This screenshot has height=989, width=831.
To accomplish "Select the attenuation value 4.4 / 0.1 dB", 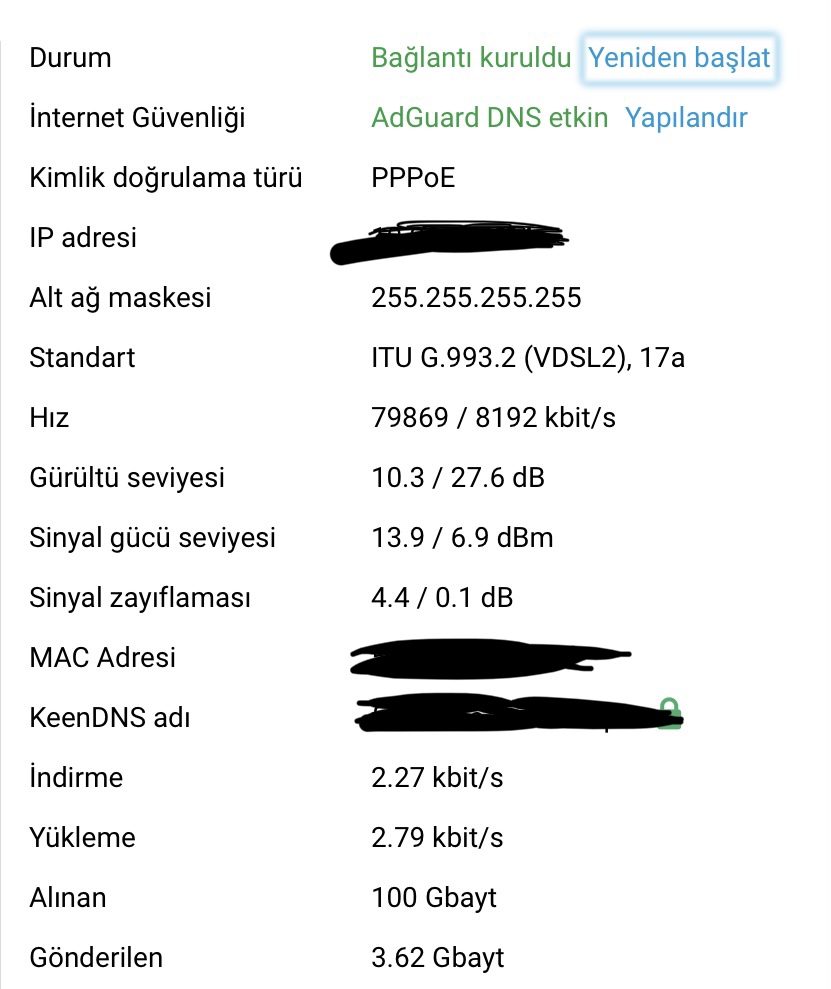I will point(442,597).
